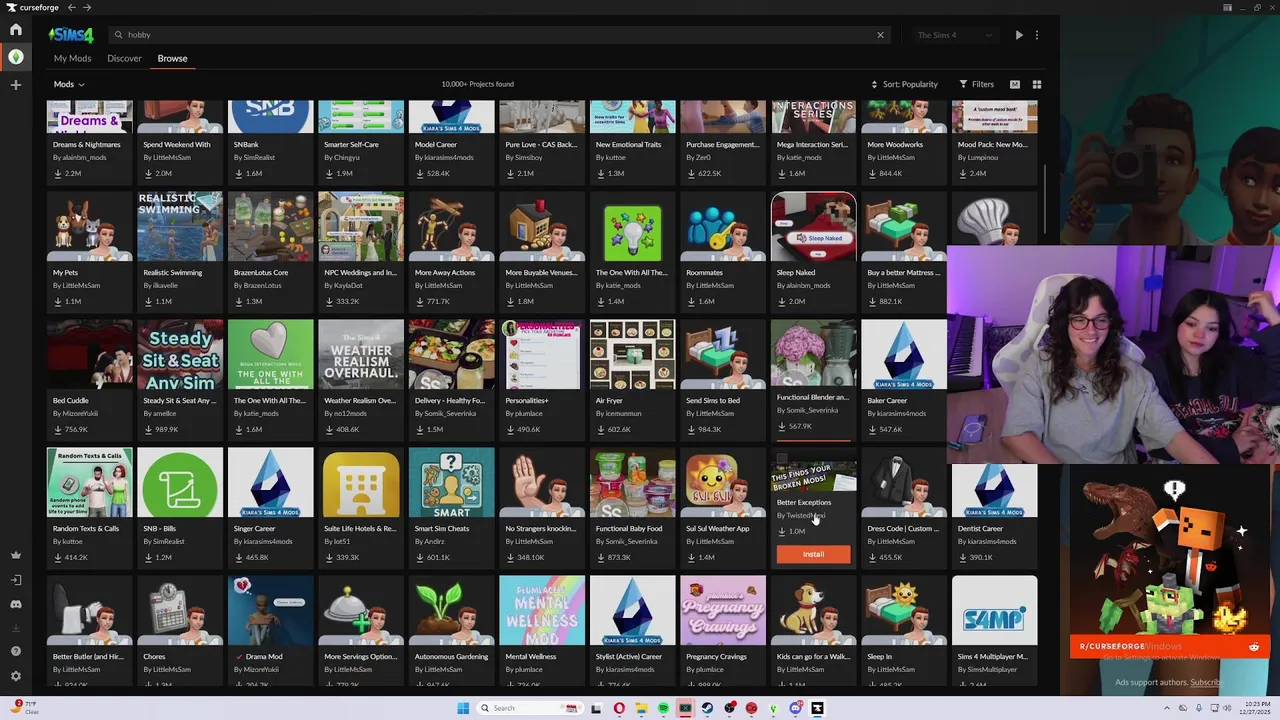Click the Functional Baby Food mod title
The height and width of the screenshot is (720, 1280).
coord(628,528)
